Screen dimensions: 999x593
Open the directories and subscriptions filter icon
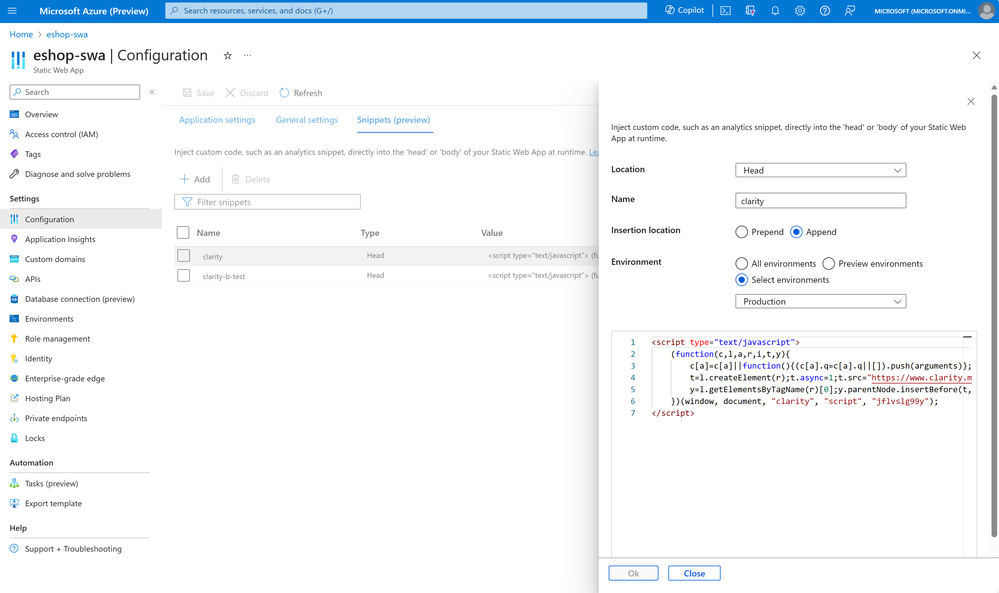pyautogui.click(x=751, y=11)
